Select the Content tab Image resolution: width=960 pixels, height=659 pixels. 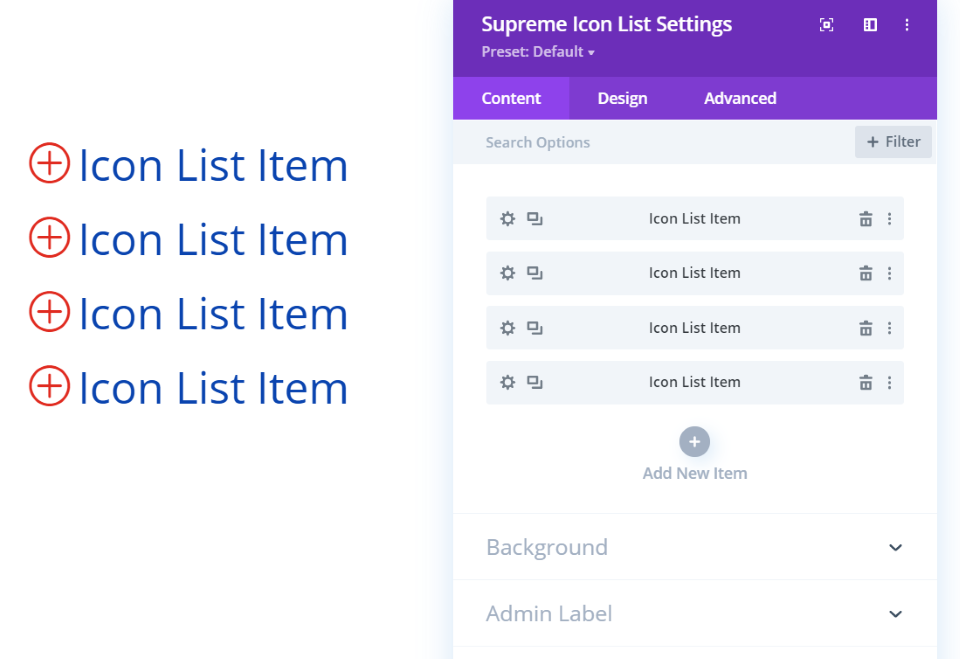(x=511, y=98)
